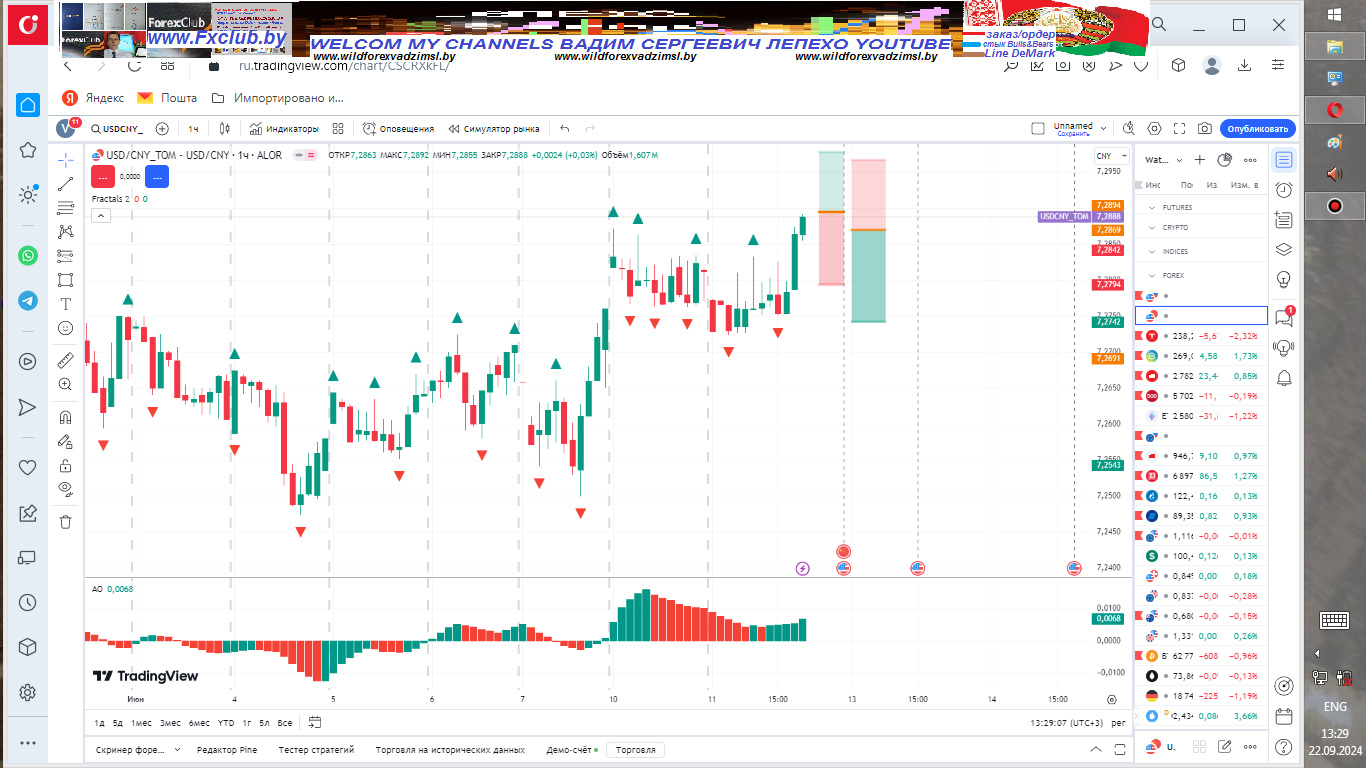Viewport: 1366px width, 768px height.
Task: Switch chart to fullscreen mode
Action: tap(1180, 129)
